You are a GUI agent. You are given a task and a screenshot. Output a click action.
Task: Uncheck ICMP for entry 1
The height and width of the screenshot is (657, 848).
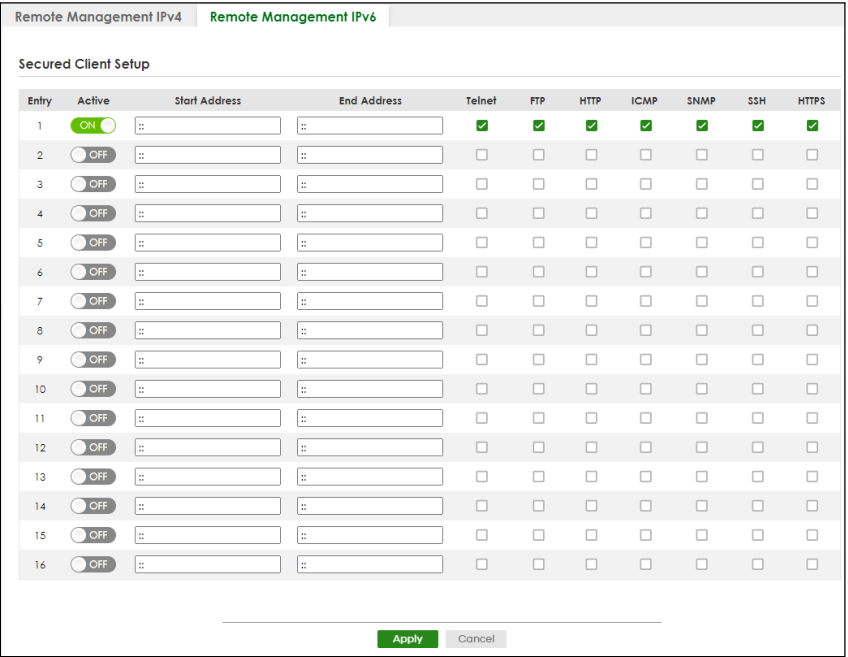[x=645, y=125]
